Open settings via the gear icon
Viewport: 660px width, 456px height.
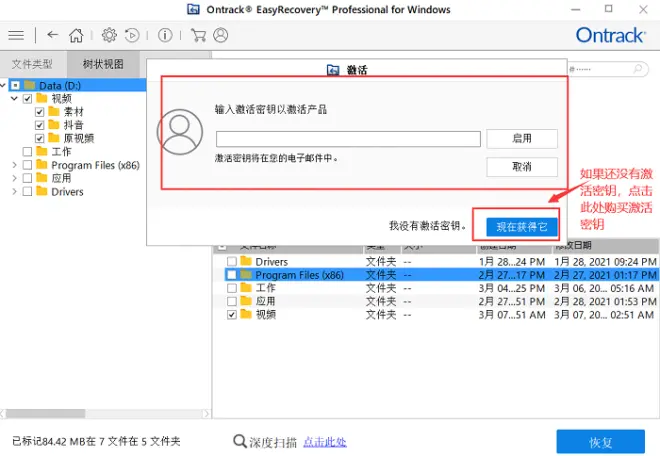[x=109, y=35]
